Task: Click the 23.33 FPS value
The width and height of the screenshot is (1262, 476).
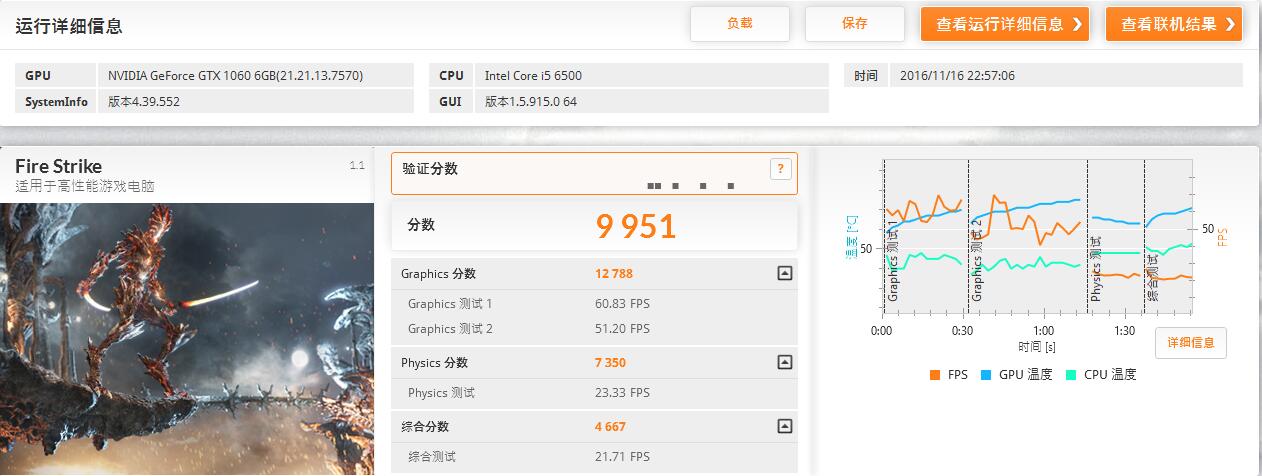Action: [x=622, y=393]
